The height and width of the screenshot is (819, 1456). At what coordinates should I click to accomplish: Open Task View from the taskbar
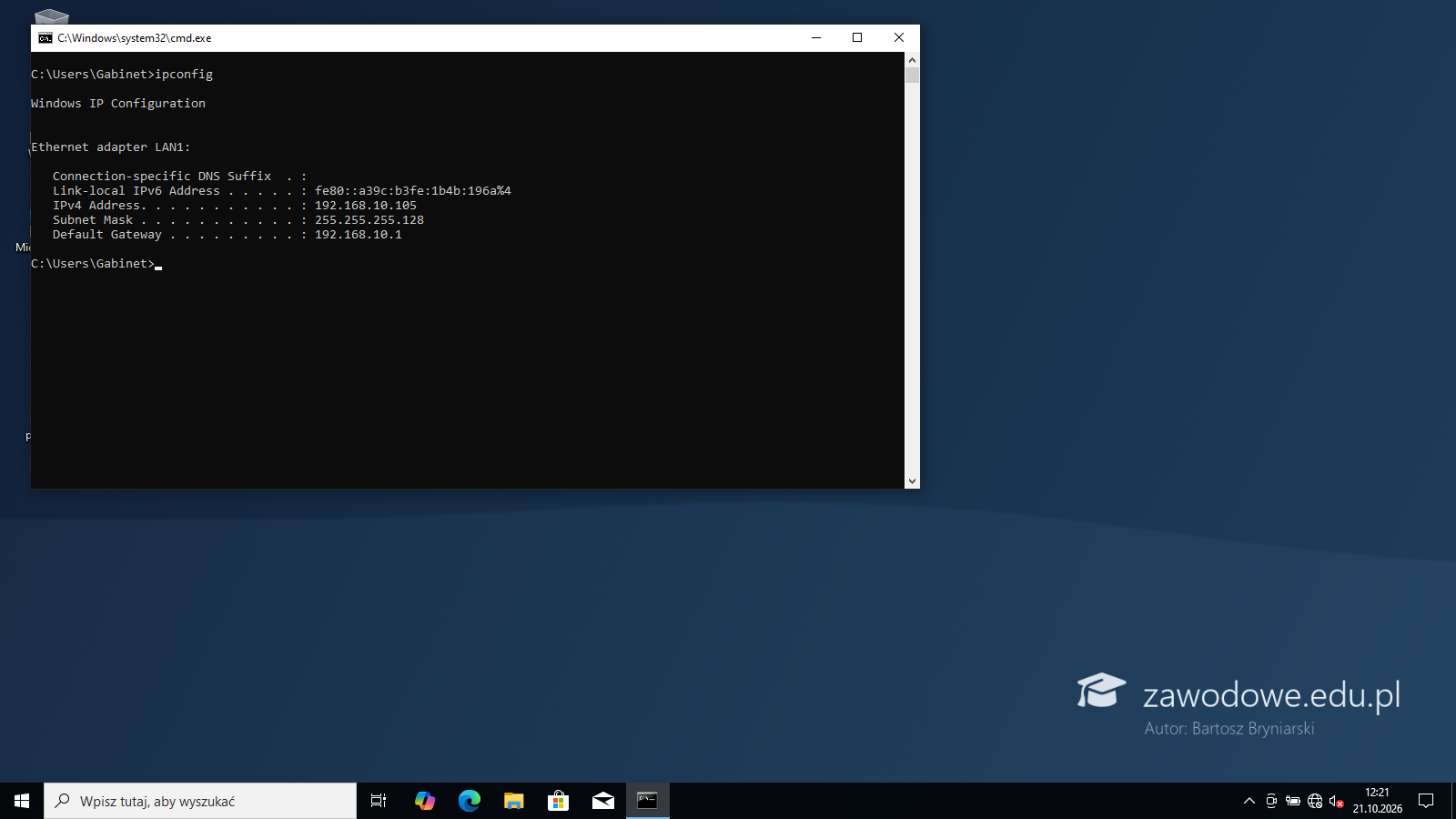pyautogui.click(x=379, y=801)
